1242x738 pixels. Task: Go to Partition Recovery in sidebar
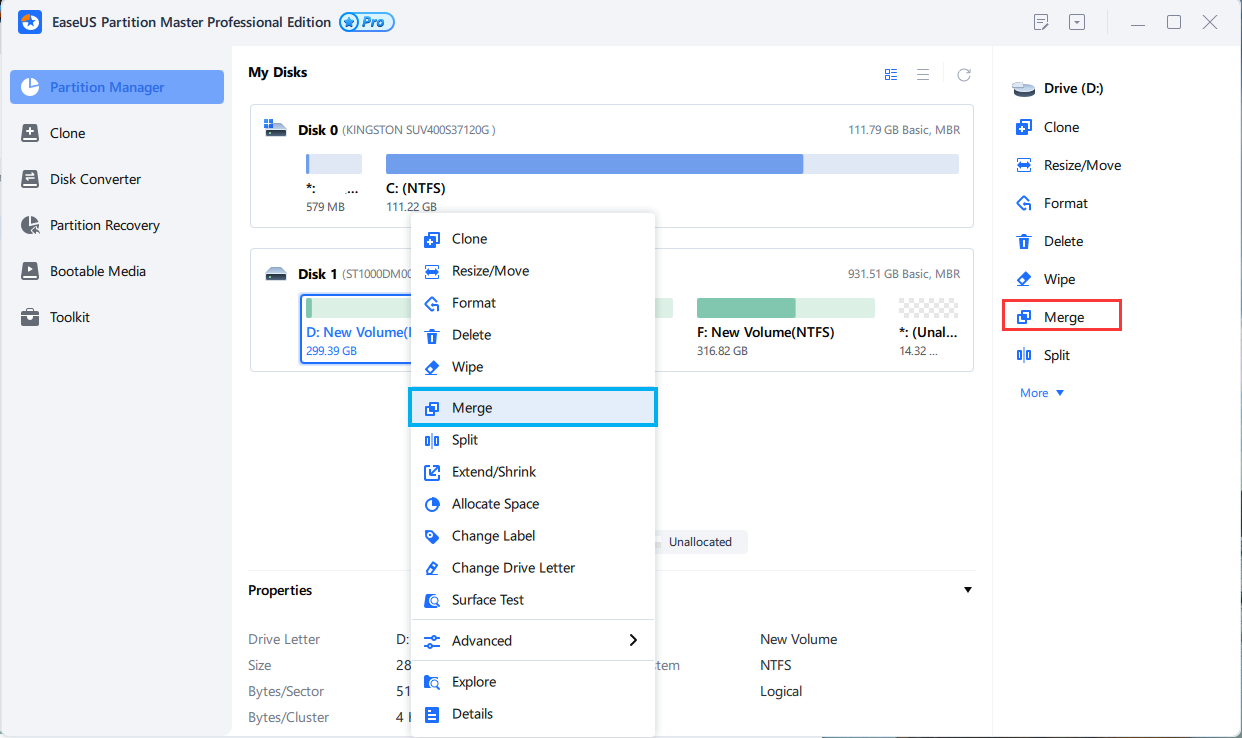click(x=104, y=225)
